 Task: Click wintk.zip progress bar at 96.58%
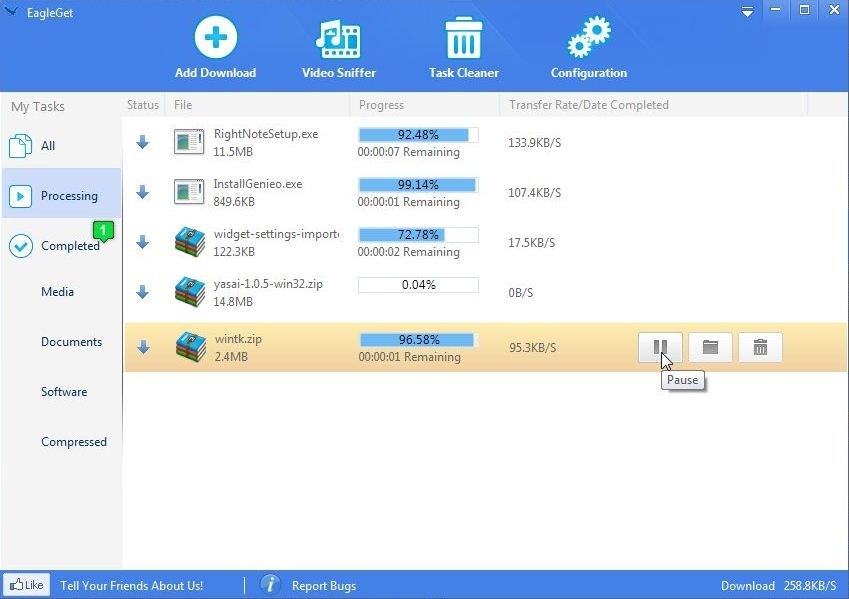coord(419,340)
